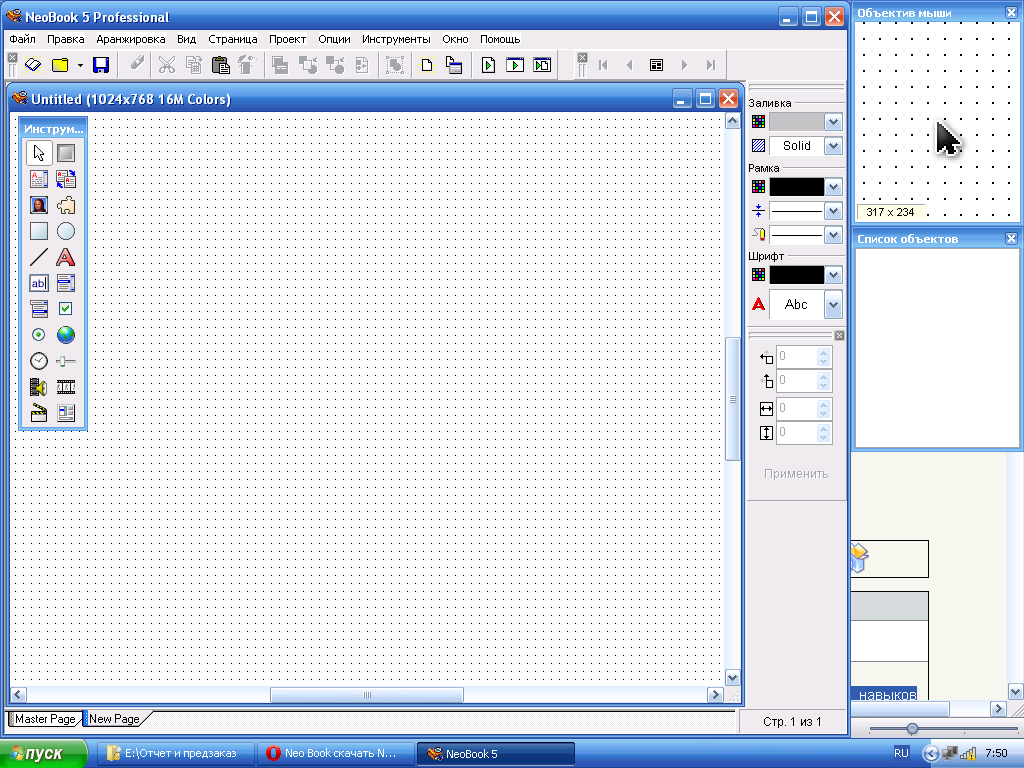Pick the track bar slider tool
Image resolution: width=1024 pixels, height=768 pixels.
pos(66,361)
